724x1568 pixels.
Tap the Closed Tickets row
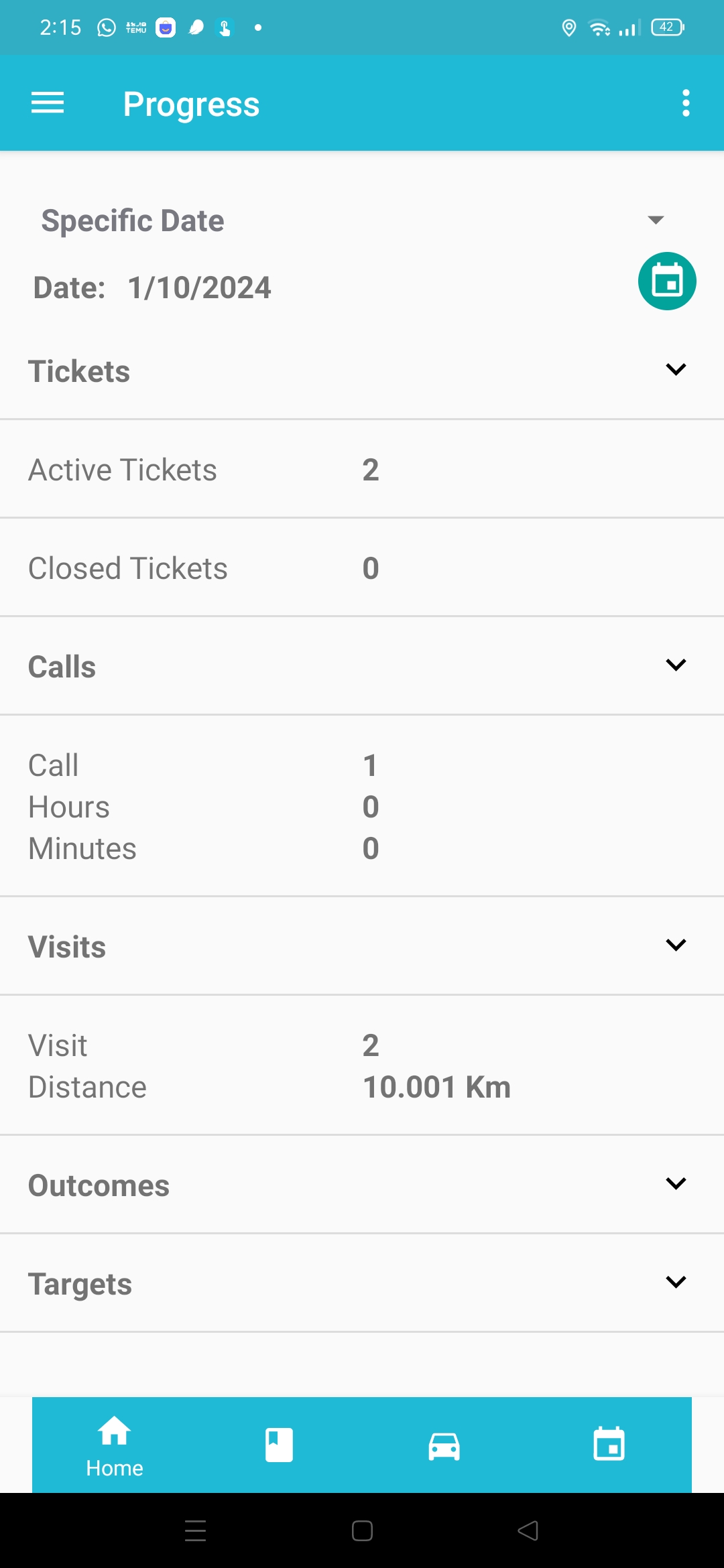pos(362,568)
